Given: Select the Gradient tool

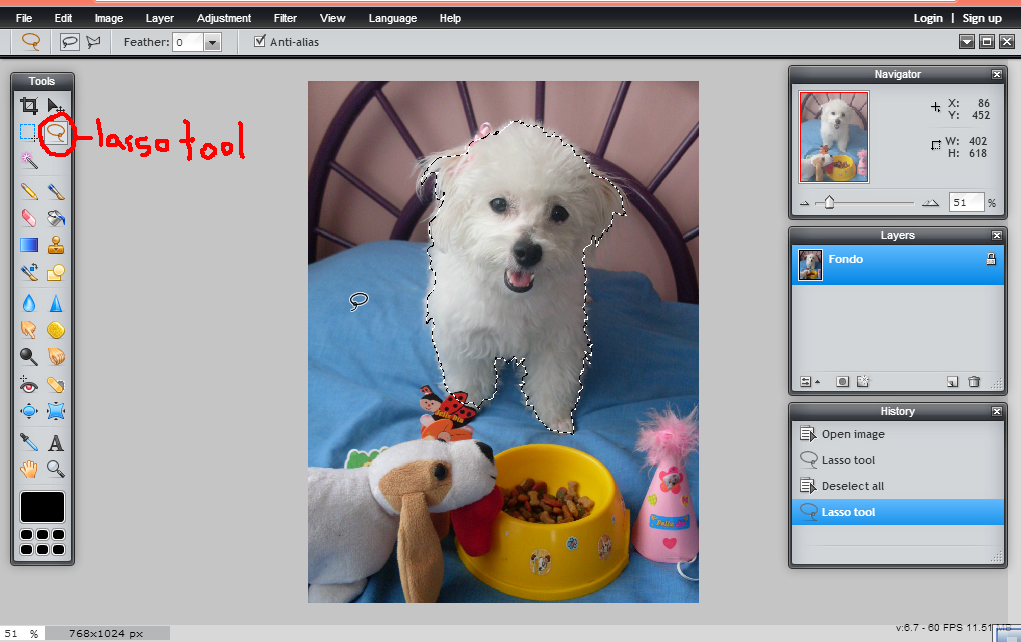Looking at the screenshot, I should [x=29, y=245].
